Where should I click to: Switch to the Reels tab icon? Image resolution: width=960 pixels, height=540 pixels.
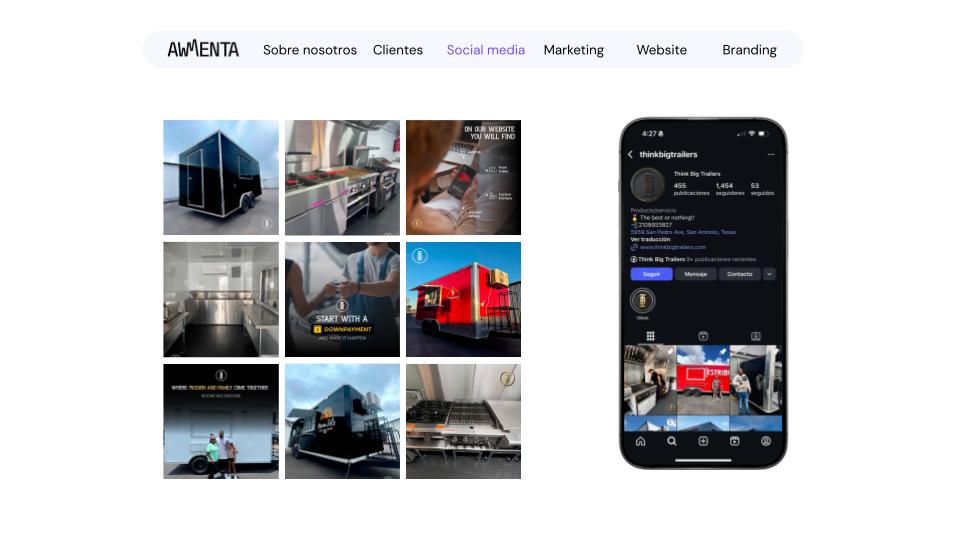coord(703,336)
